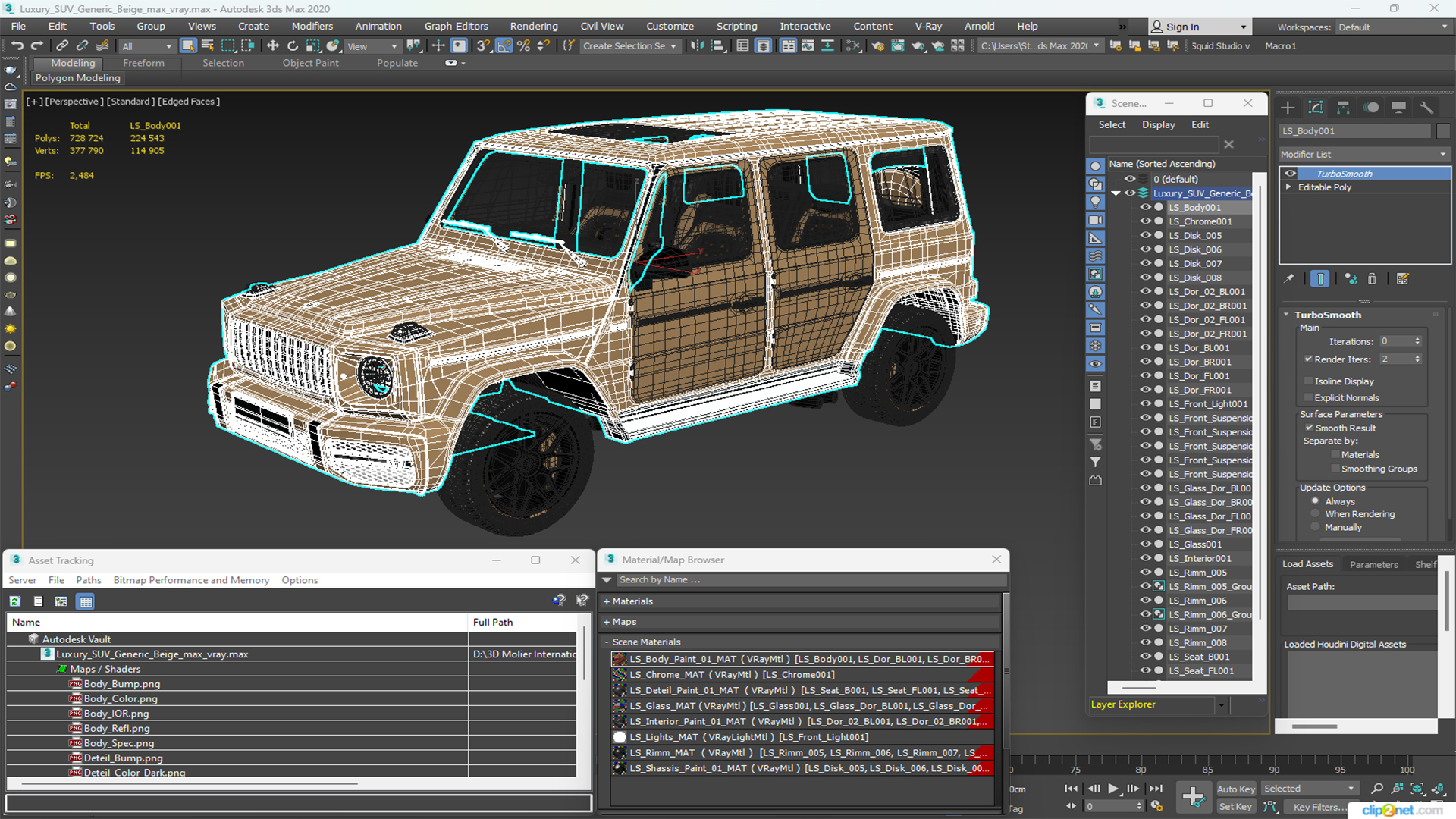Open the Rendering menu
The image size is (1456, 819).
(x=533, y=27)
